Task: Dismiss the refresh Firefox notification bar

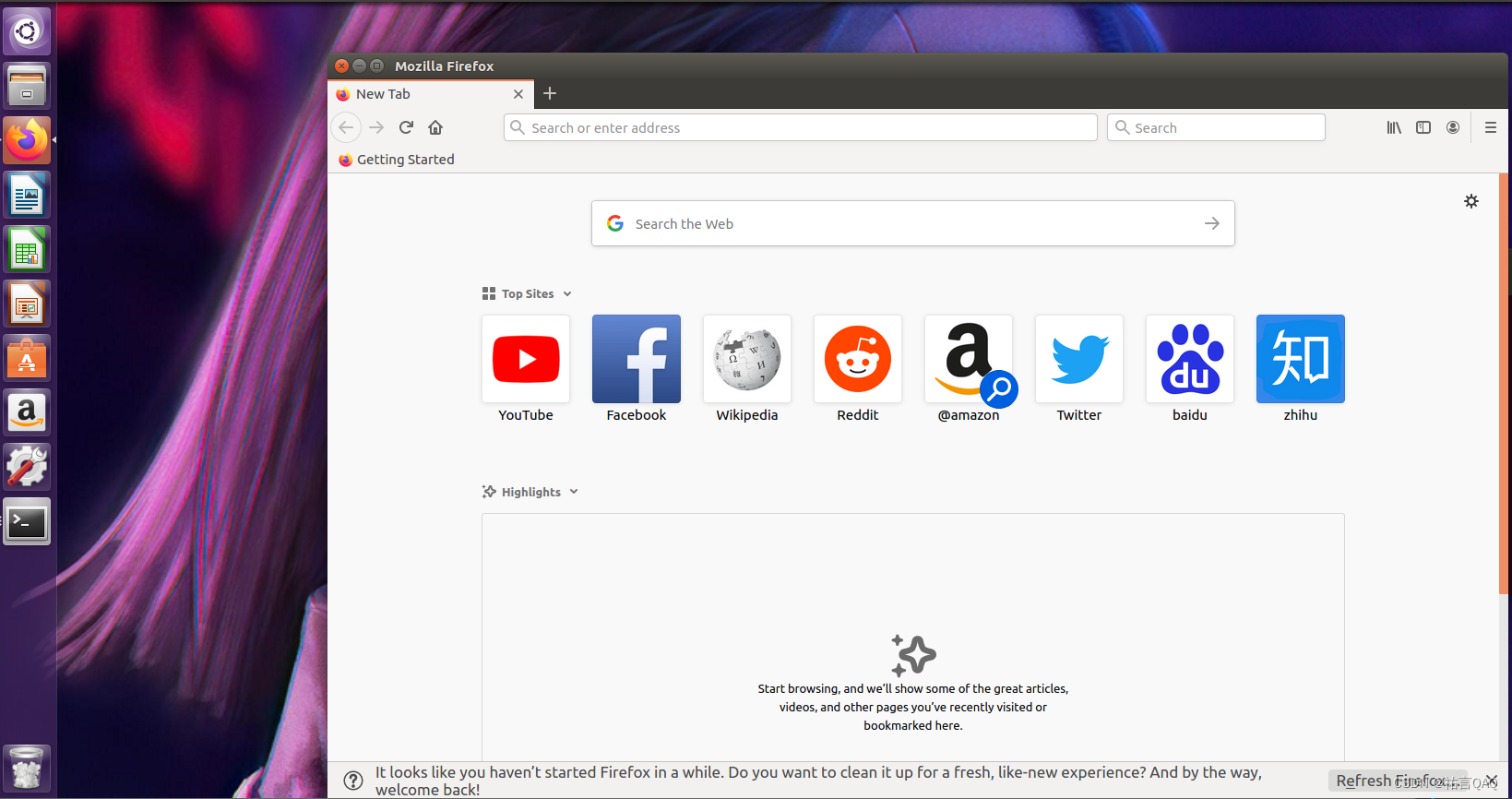Action: (1492, 781)
